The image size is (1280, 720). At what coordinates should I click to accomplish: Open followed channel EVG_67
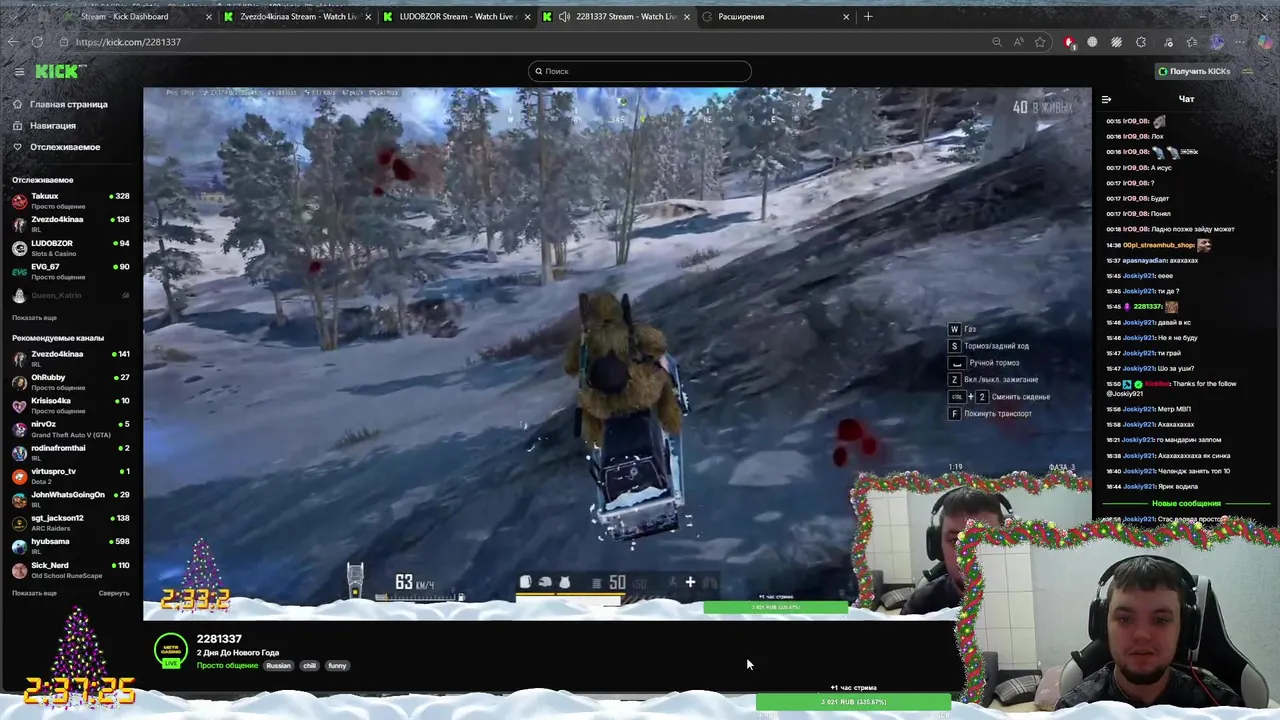[x=70, y=271]
